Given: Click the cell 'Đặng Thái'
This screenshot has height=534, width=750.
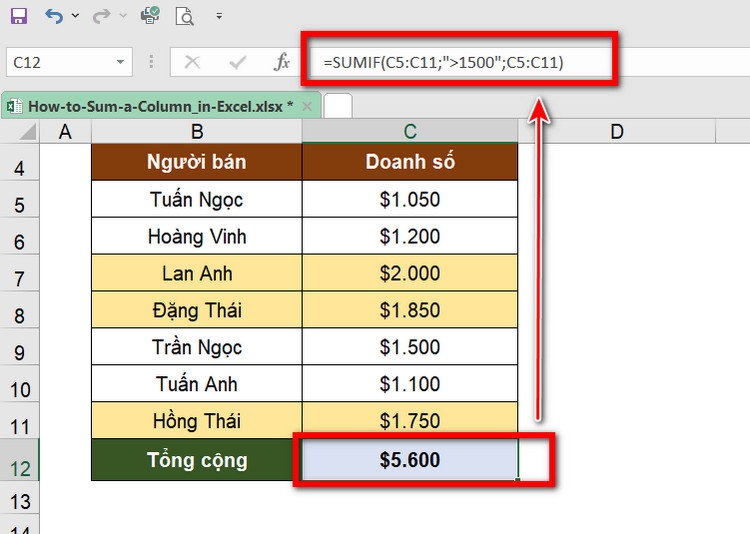Looking at the screenshot, I should coord(197,310).
